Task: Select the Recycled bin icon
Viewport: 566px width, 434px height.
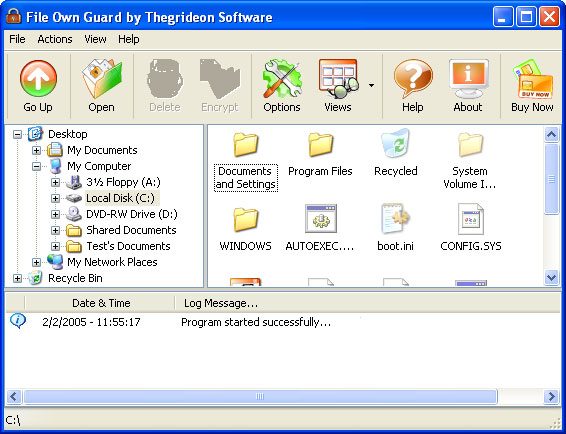Action: point(396,143)
